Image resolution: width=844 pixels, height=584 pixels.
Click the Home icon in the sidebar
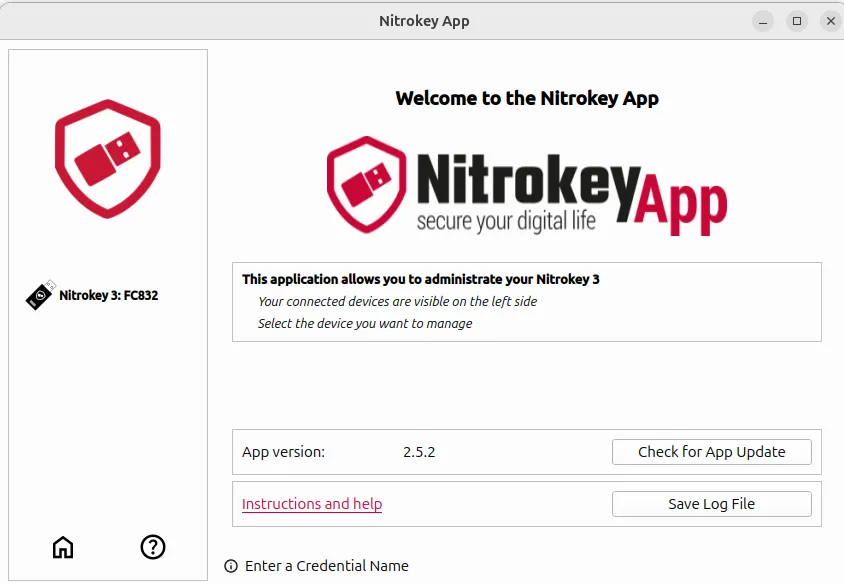pos(63,547)
